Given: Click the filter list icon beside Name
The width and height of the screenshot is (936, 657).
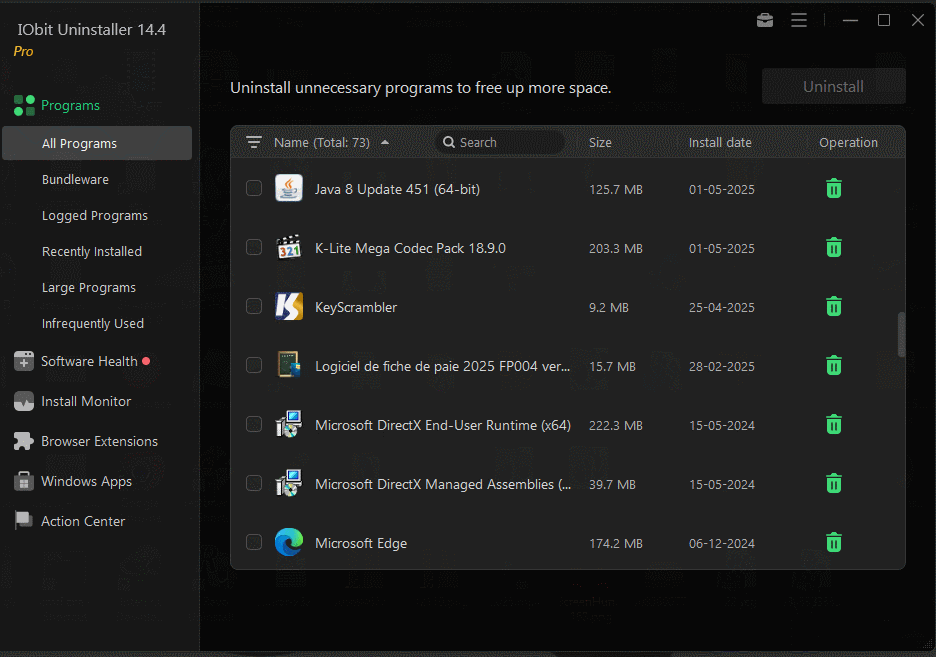Looking at the screenshot, I should 254,142.
